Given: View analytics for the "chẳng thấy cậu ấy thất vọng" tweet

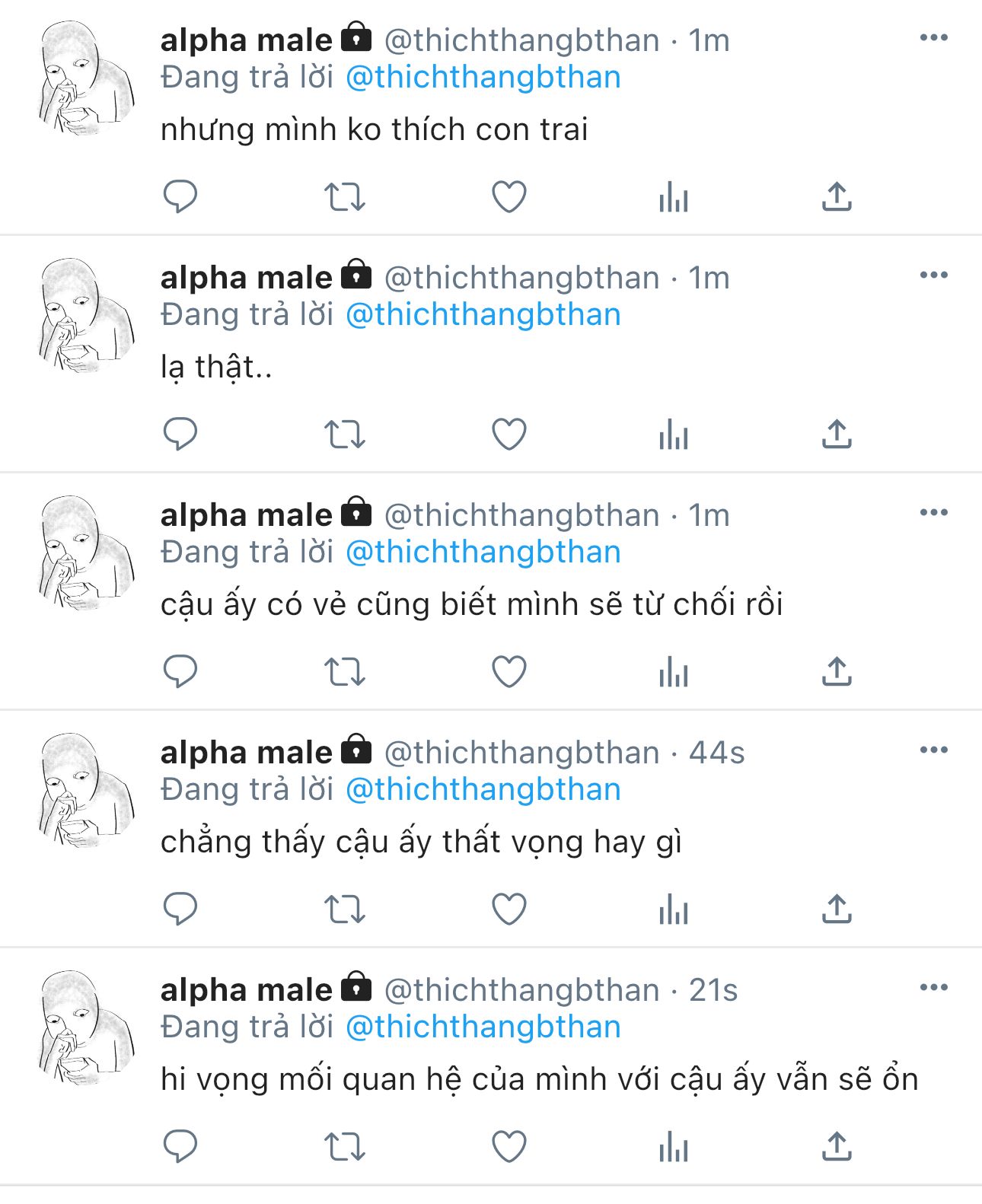Looking at the screenshot, I should tap(674, 909).
